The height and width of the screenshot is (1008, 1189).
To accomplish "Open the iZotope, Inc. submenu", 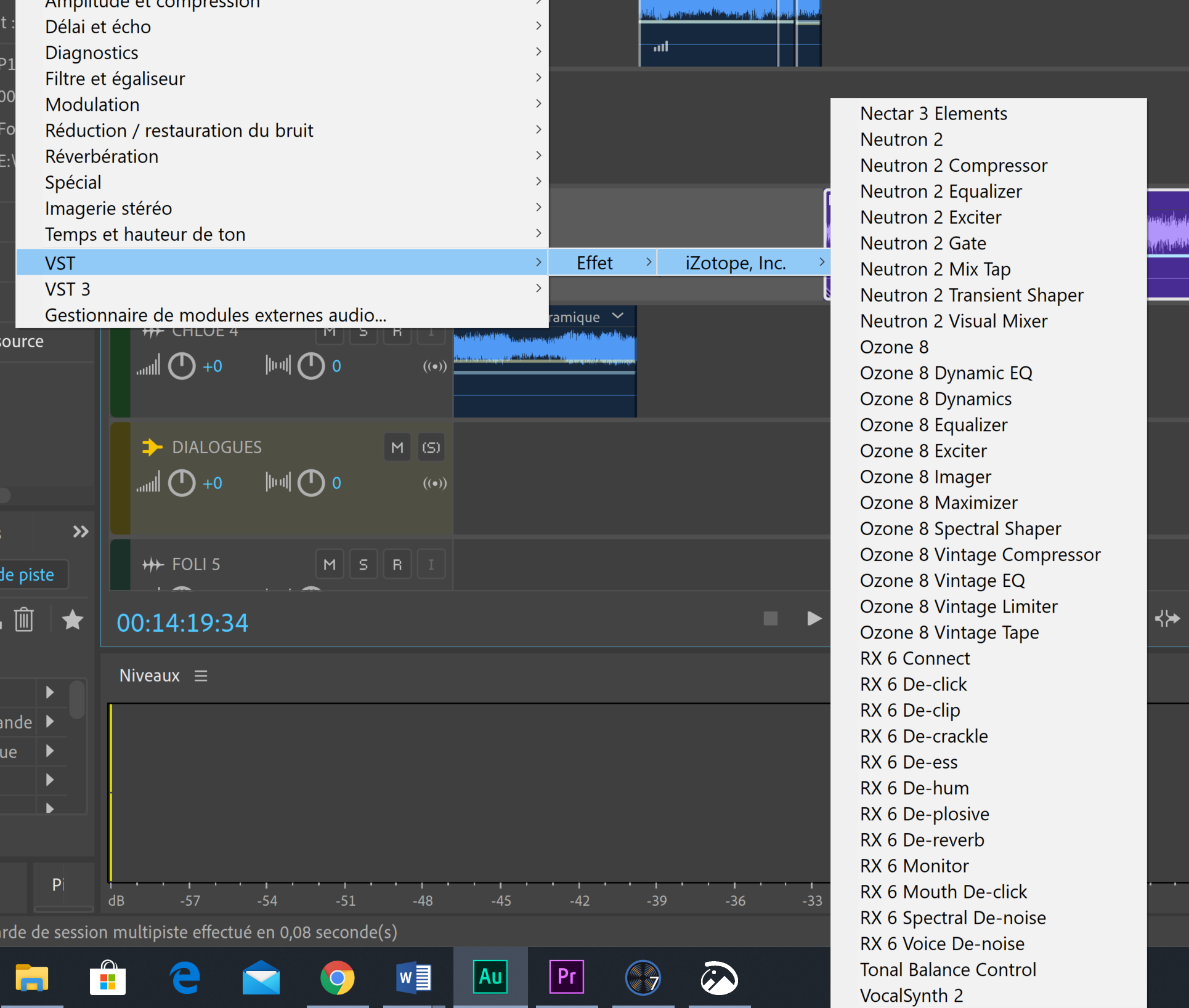I will click(x=744, y=263).
